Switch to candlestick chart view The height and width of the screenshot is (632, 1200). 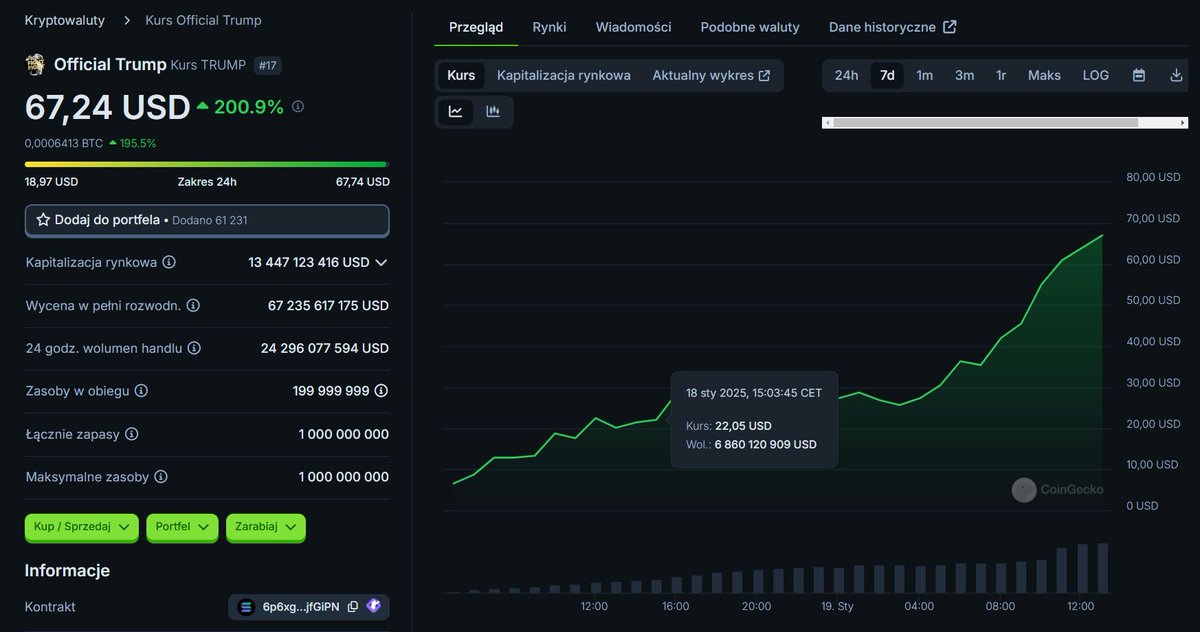pos(493,112)
